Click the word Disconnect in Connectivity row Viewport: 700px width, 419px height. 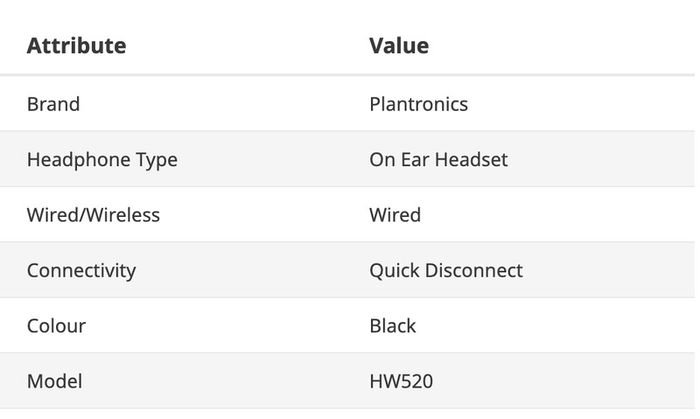pos(474,270)
